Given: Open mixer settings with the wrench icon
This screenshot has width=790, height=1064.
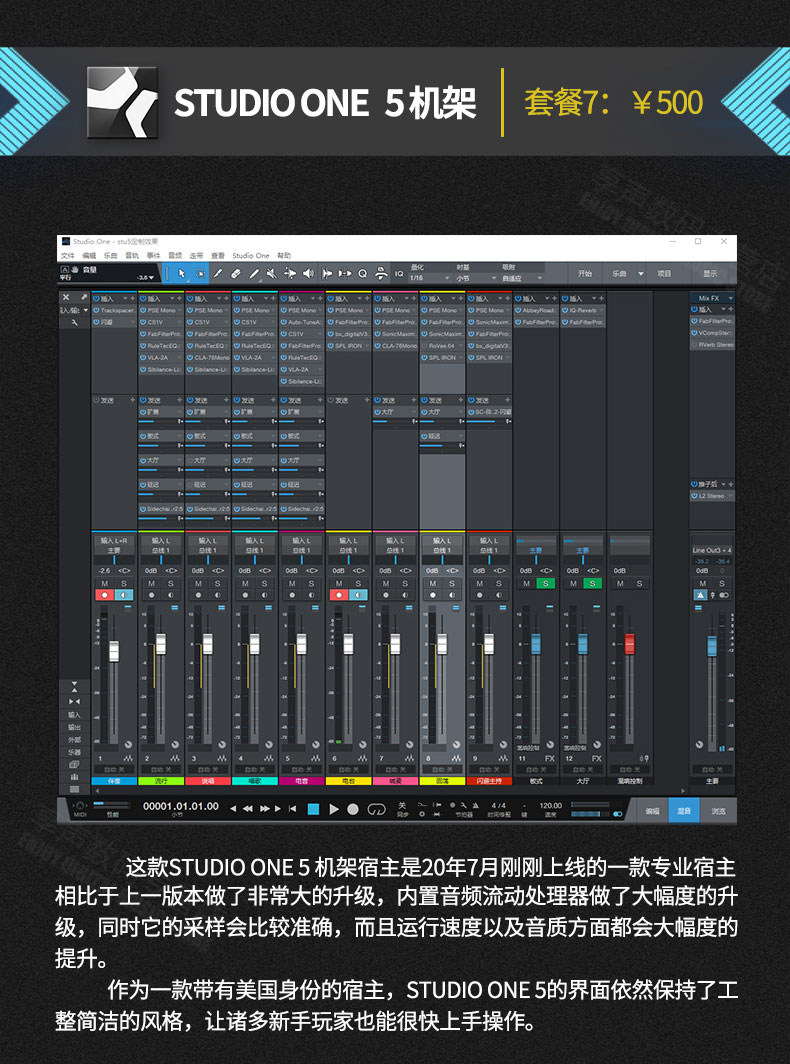Looking at the screenshot, I should pos(75,322).
